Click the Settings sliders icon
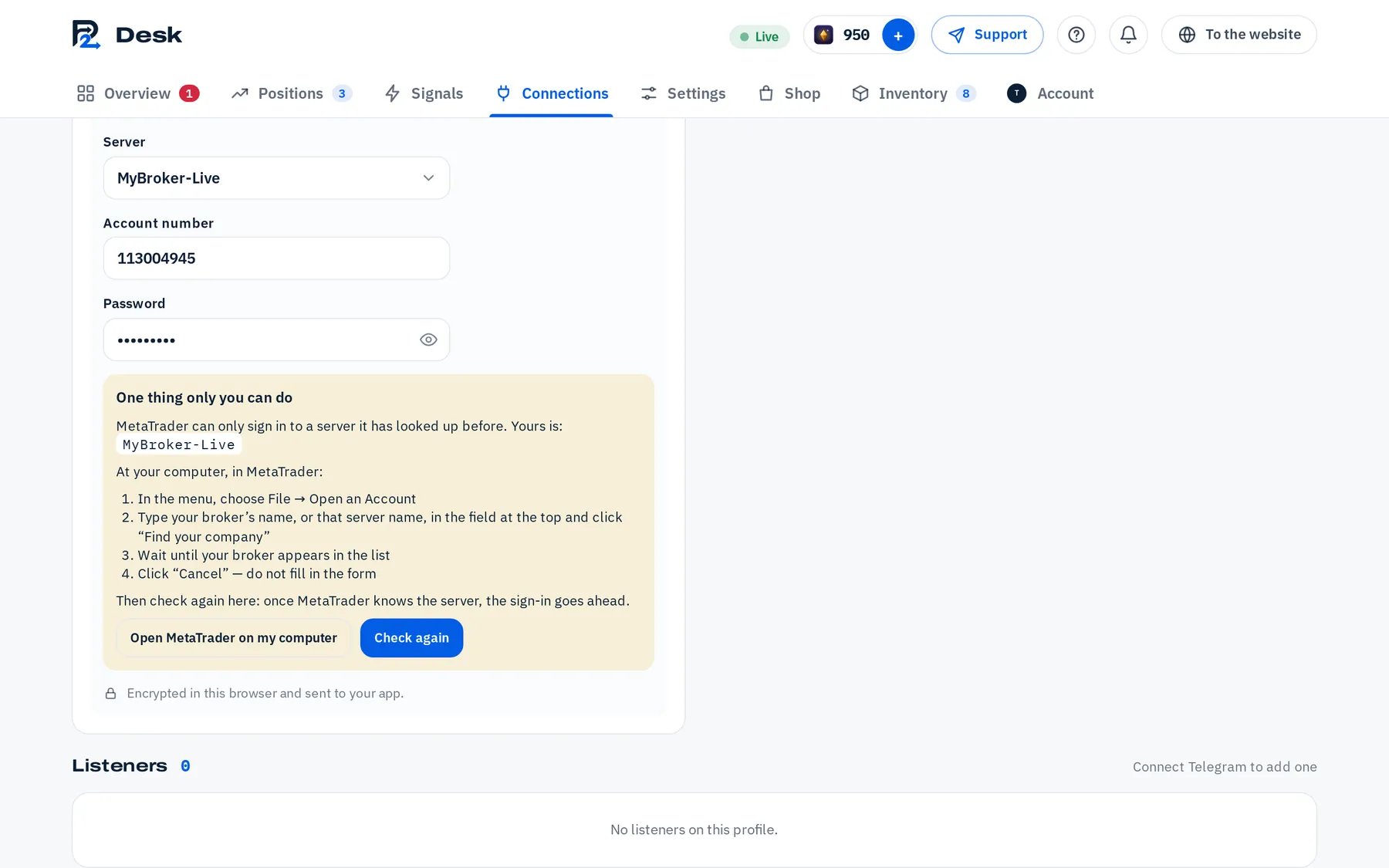 pyautogui.click(x=649, y=93)
